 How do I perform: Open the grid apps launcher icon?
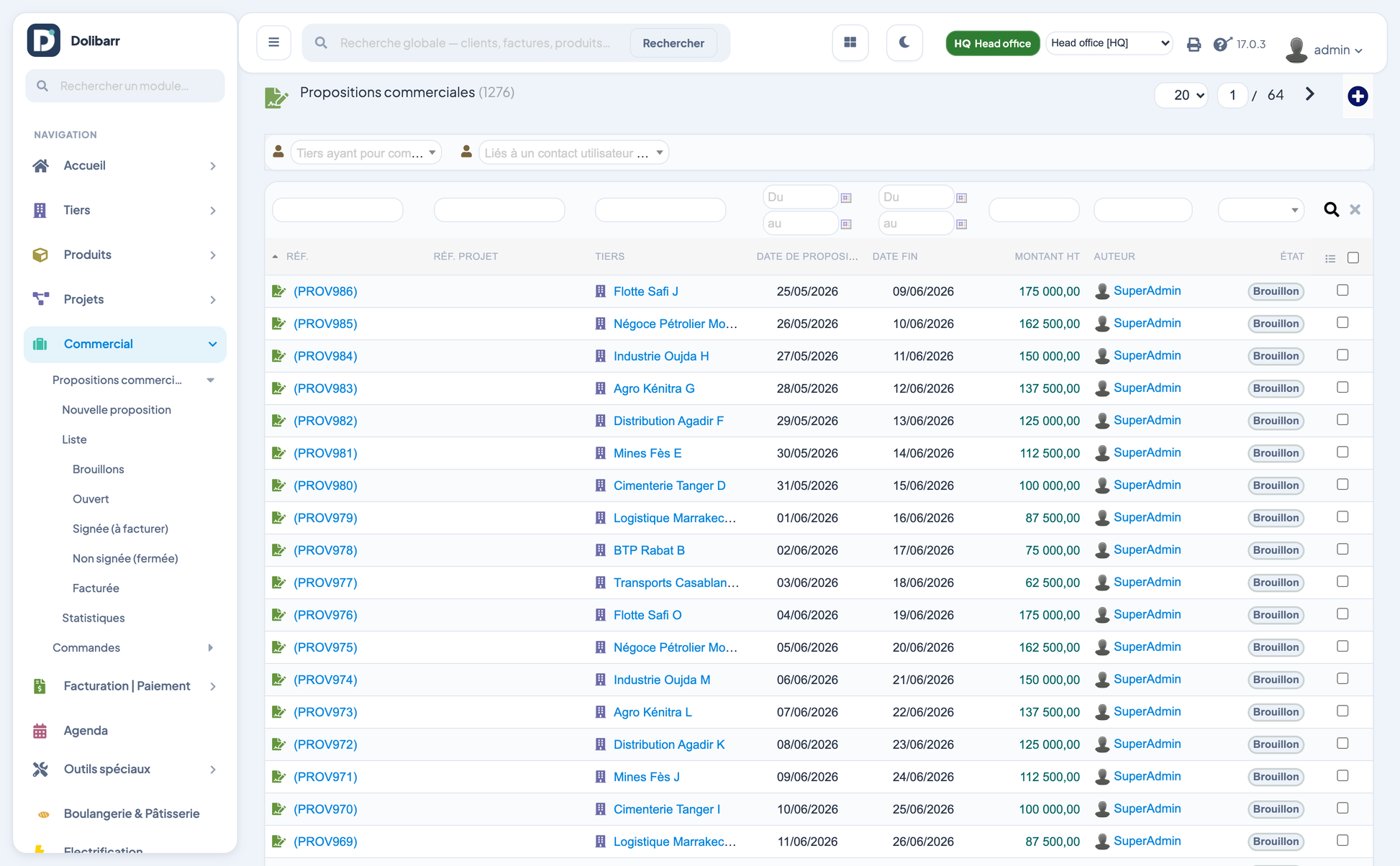click(850, 42)
